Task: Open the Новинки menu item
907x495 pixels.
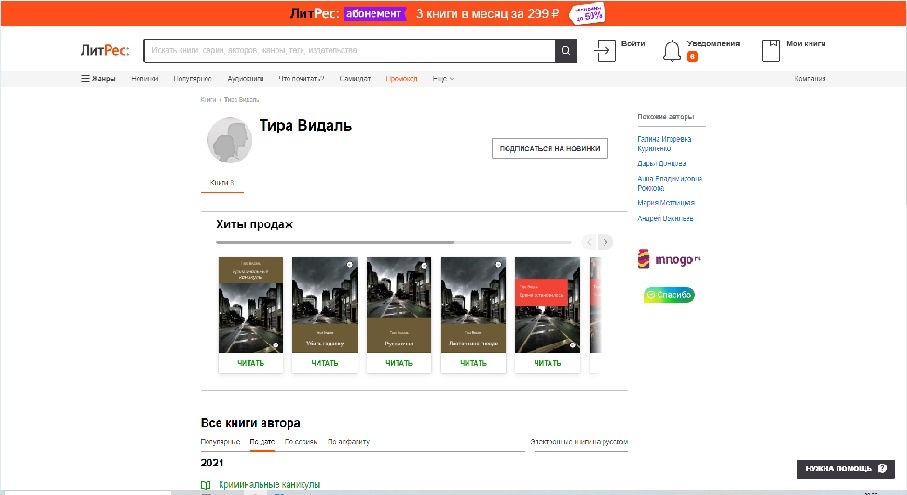Action: (145, 79)
